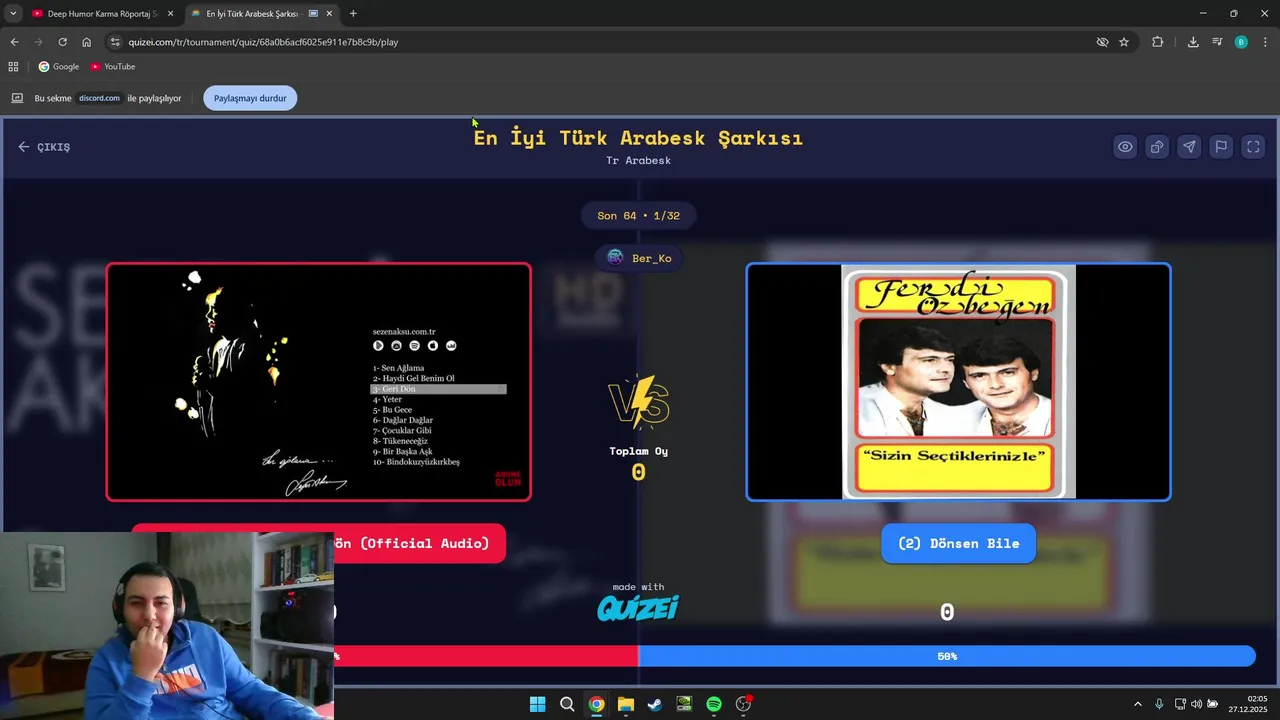The width and height of the screenshot is (1280, 720).
Task: Close the Arabesk Şarkısı browser tab
Action: 329,14
